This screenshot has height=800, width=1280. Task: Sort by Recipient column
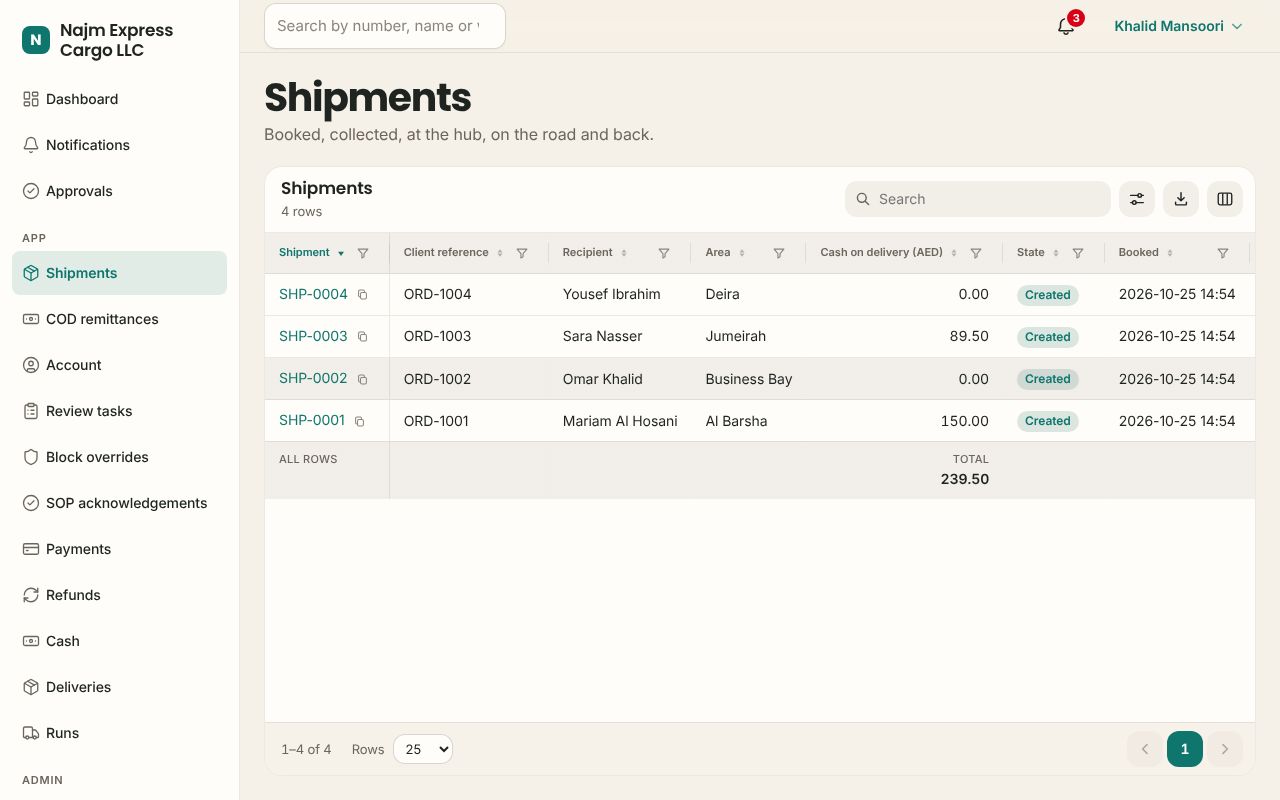click(x=594, y=253)
